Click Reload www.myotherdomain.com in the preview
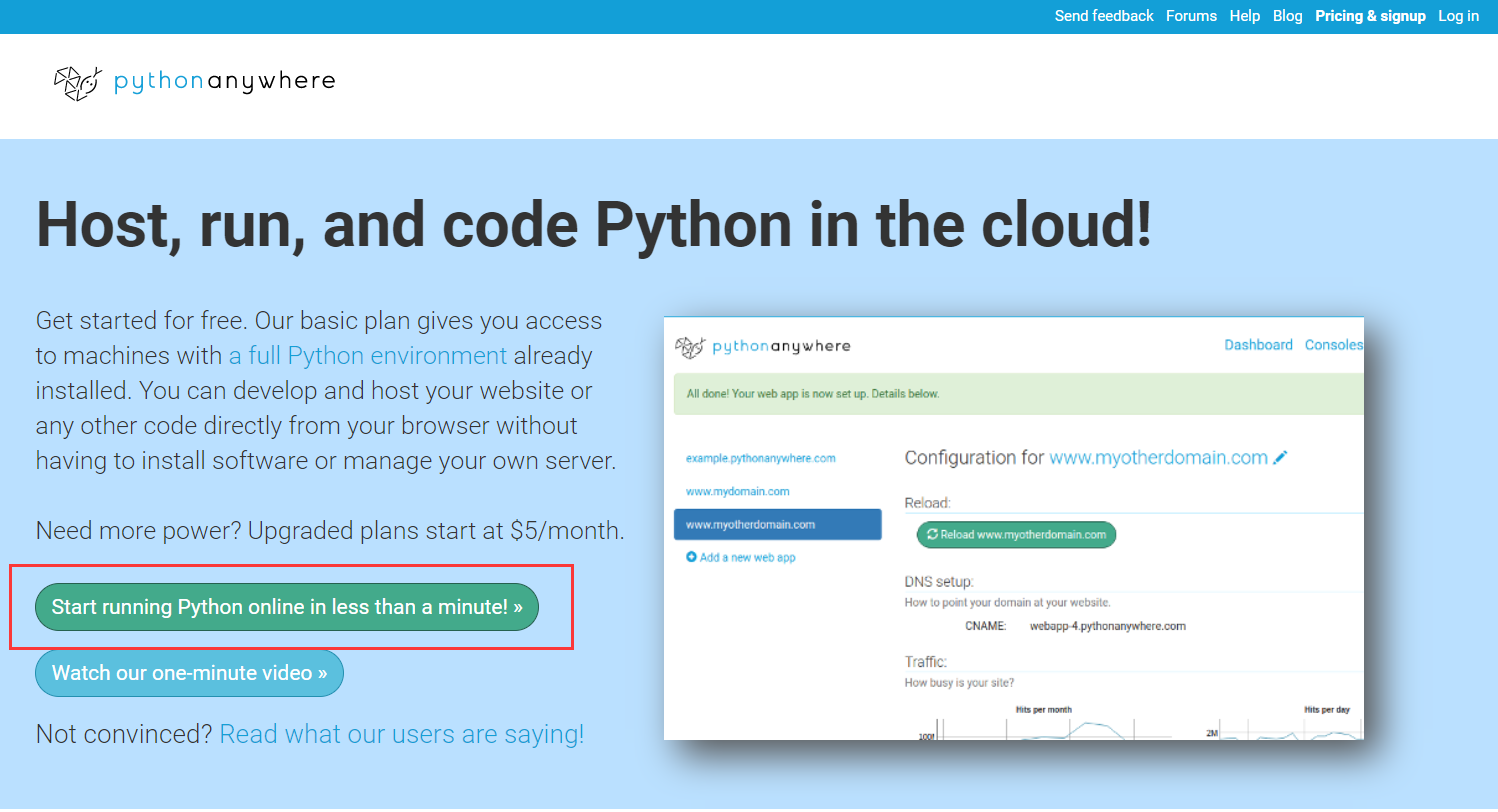Viewport: 1498px width, 812px height. [x=1016, y=534]
